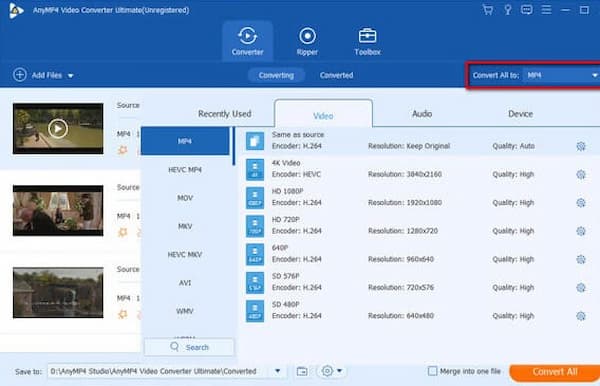Select the 4K Video preset icon

tap(255, 169)
